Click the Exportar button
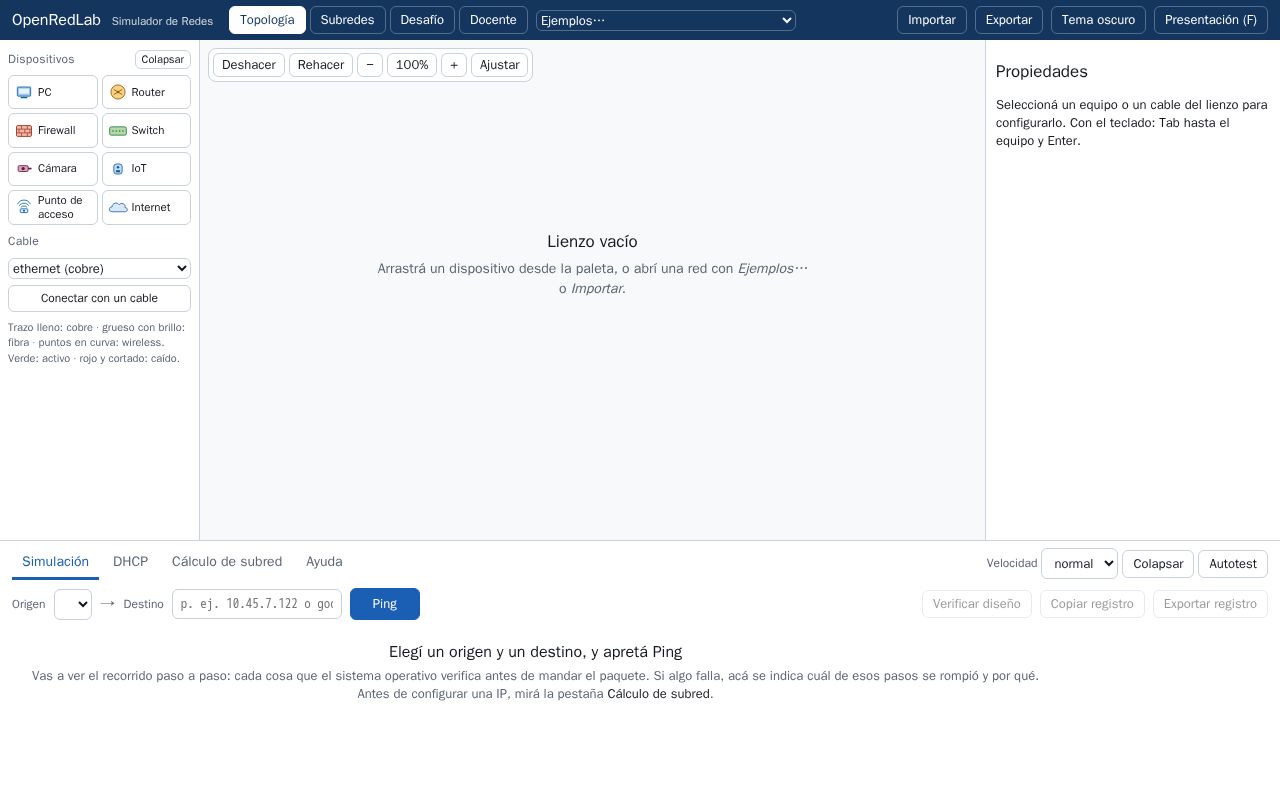 coord(1009,20)
